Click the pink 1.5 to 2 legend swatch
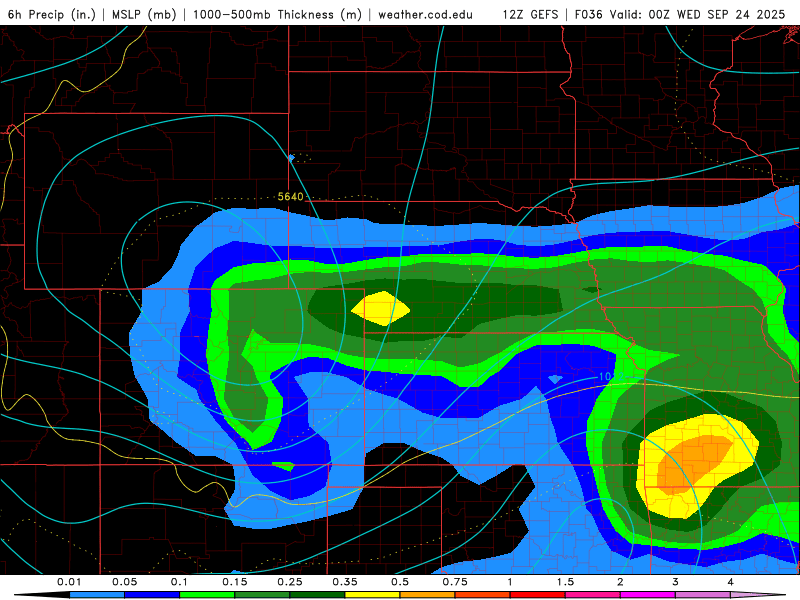The image size is (800, 600). coord(593,595)
